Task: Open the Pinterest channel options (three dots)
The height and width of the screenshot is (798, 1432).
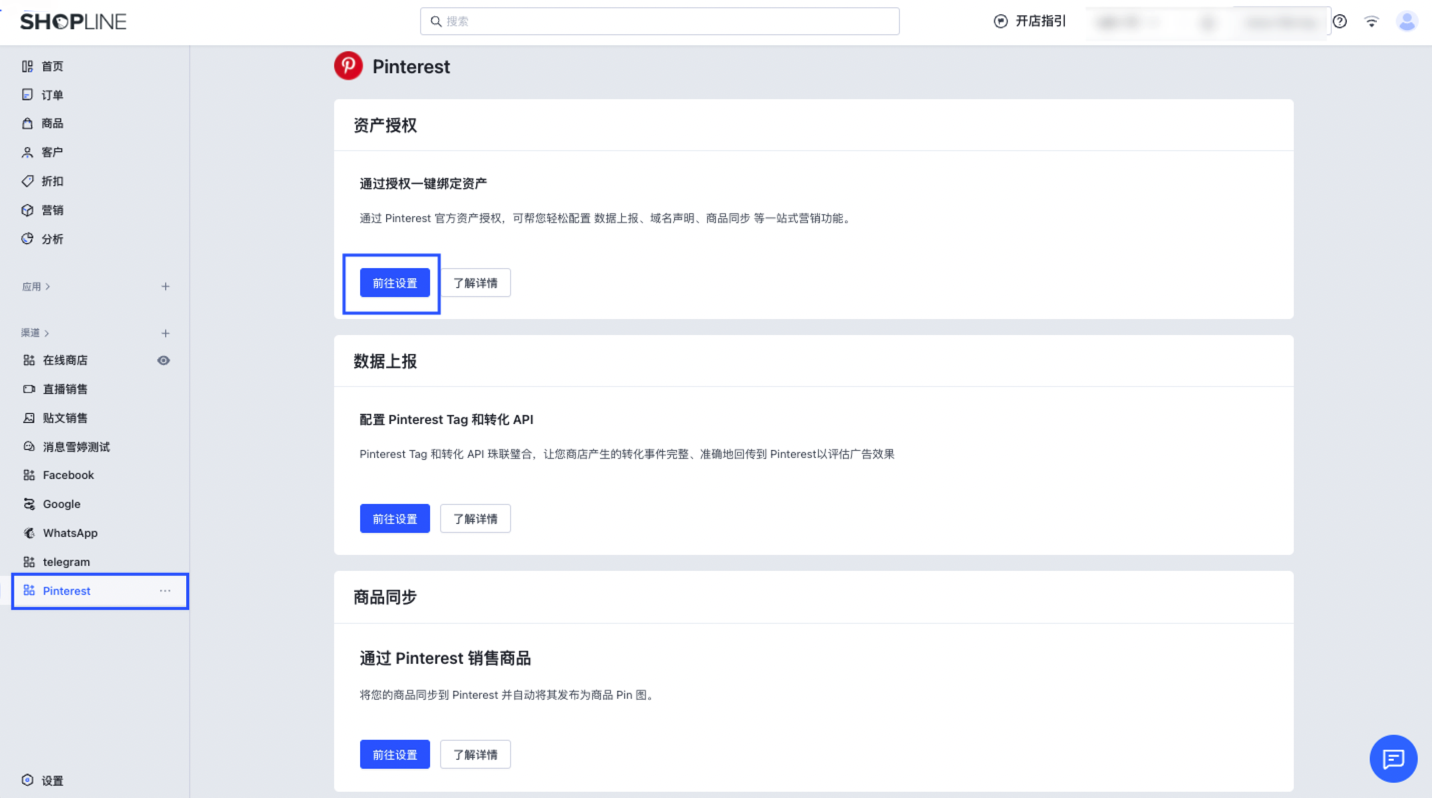Action: (x=165, y=591)
